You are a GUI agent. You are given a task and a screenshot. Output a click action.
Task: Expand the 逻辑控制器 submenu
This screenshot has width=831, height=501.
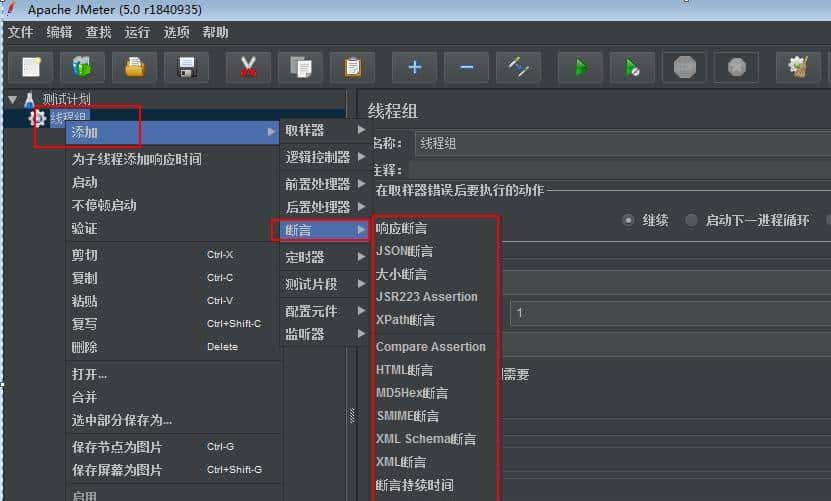tap(324, 157)
